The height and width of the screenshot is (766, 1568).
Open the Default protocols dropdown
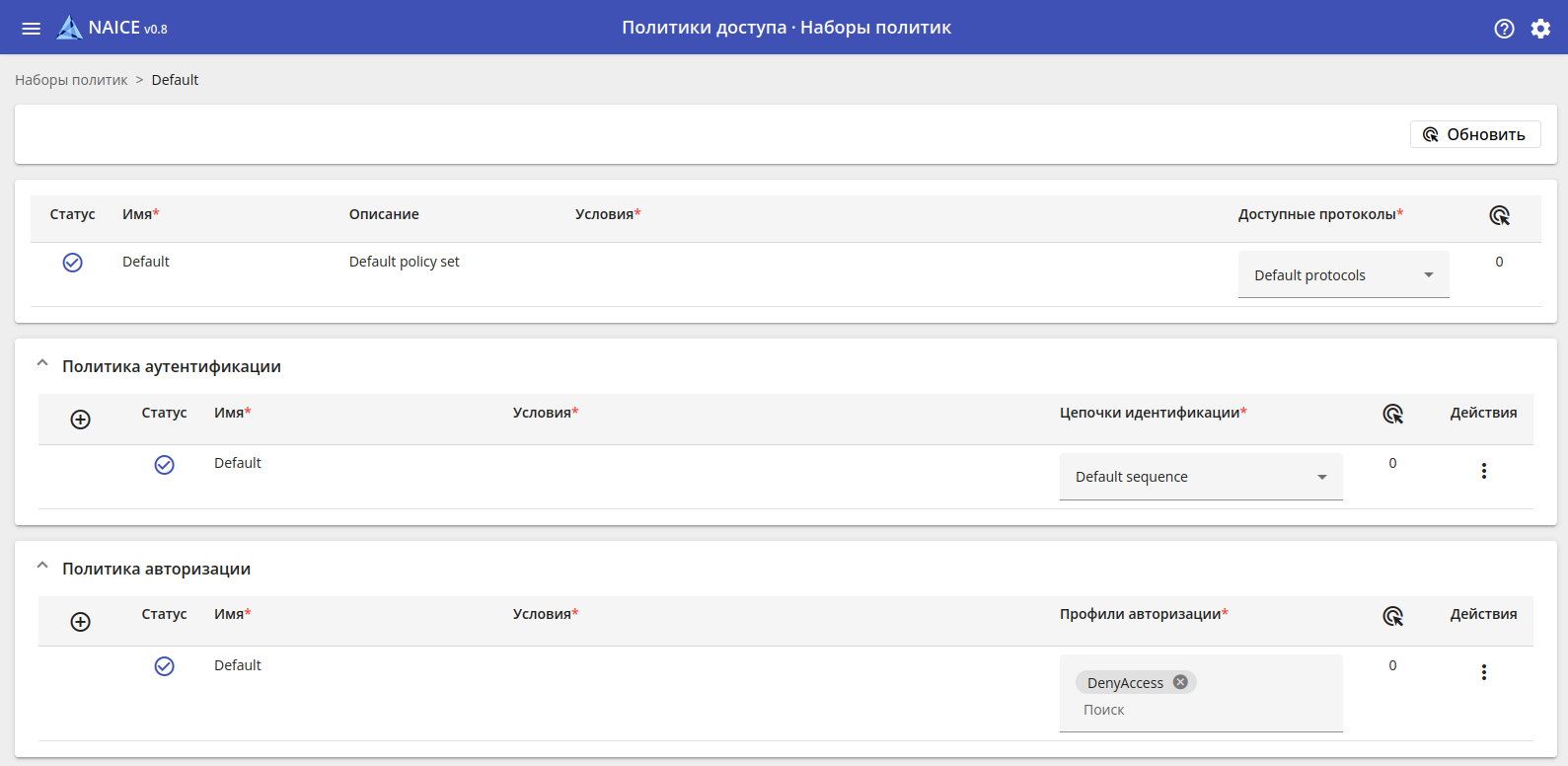[1343, 275]
